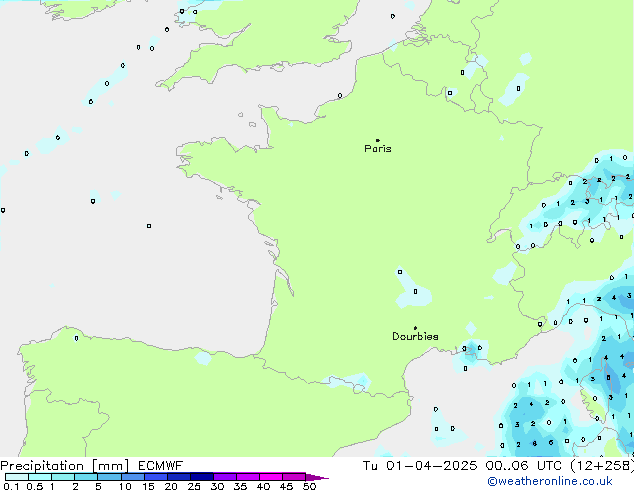Select the 10–15 mm legend swatch
Viewport: 634px width, 490px height.
132,477
